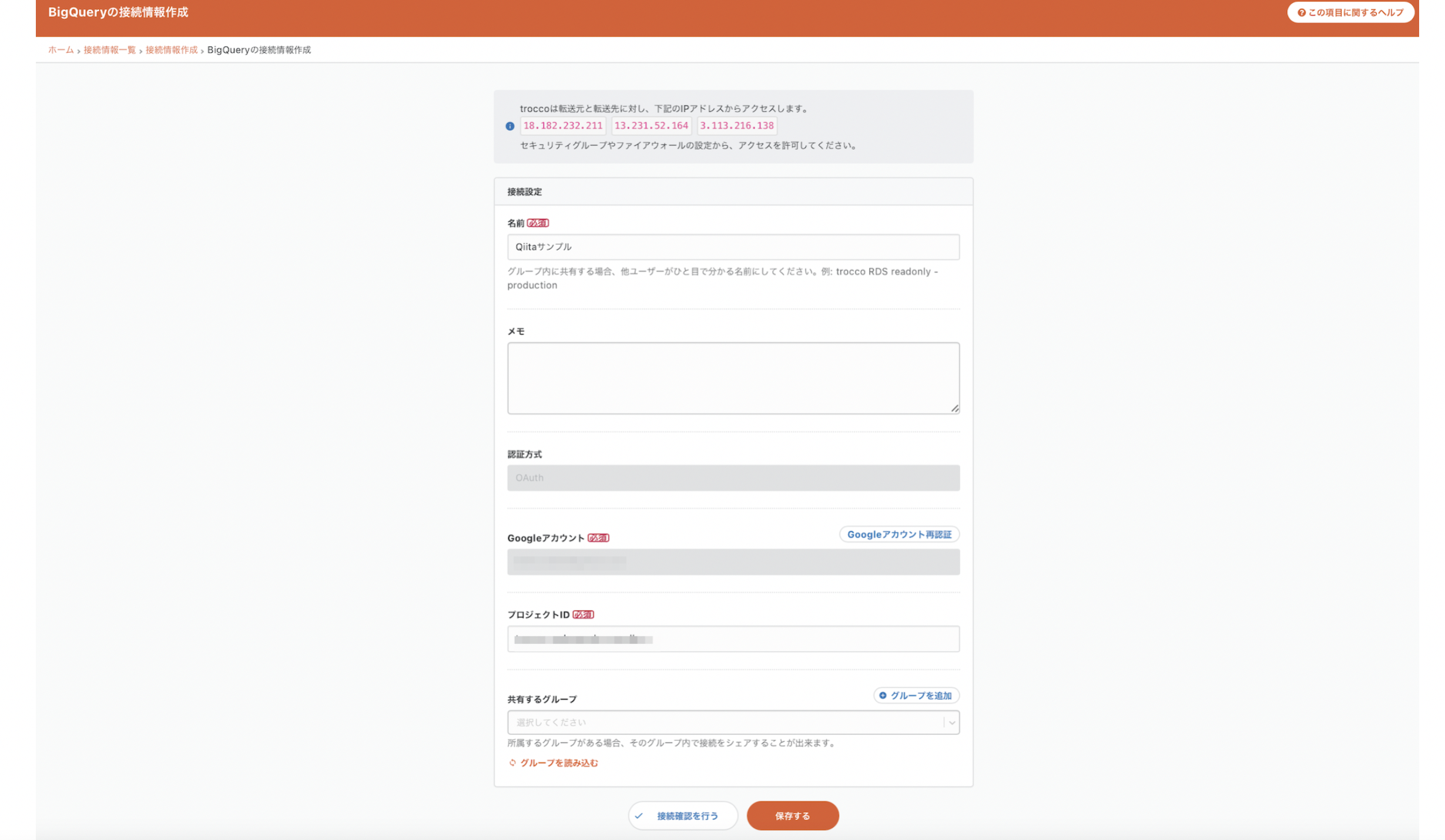Click the プロジェクトID label

(538, 614)
